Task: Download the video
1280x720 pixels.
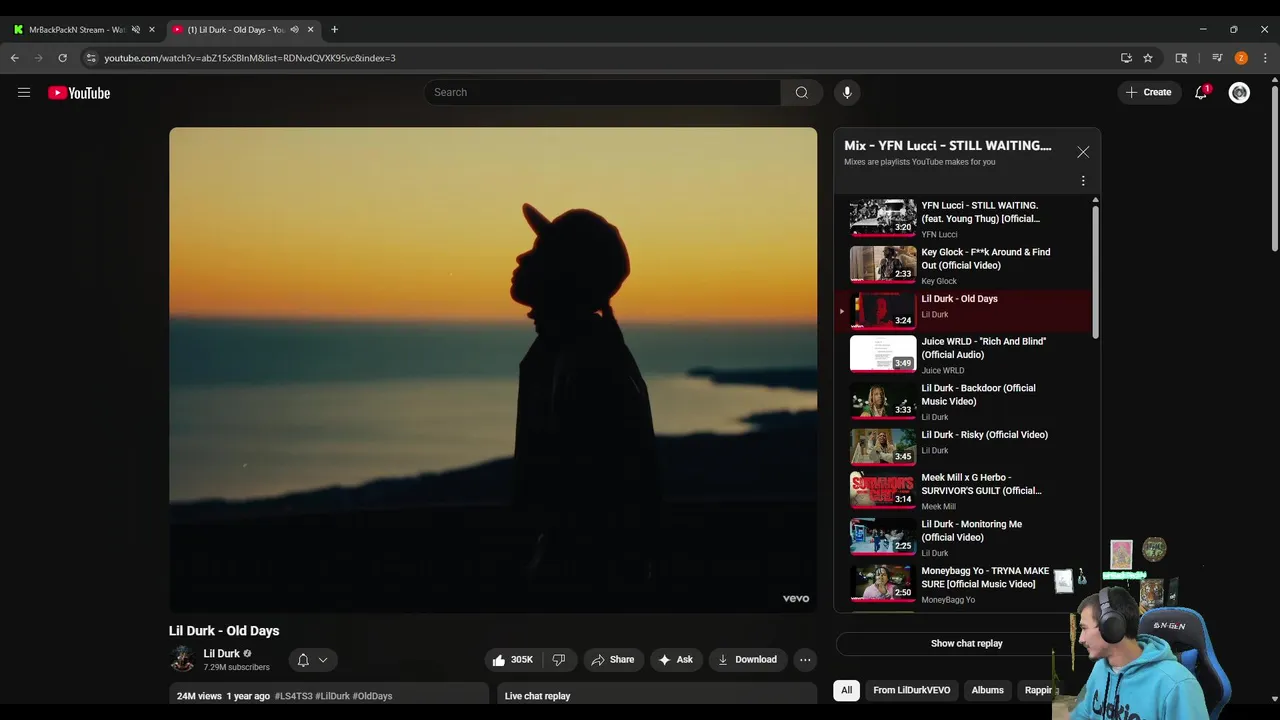Action: click(x=748, y=660)
